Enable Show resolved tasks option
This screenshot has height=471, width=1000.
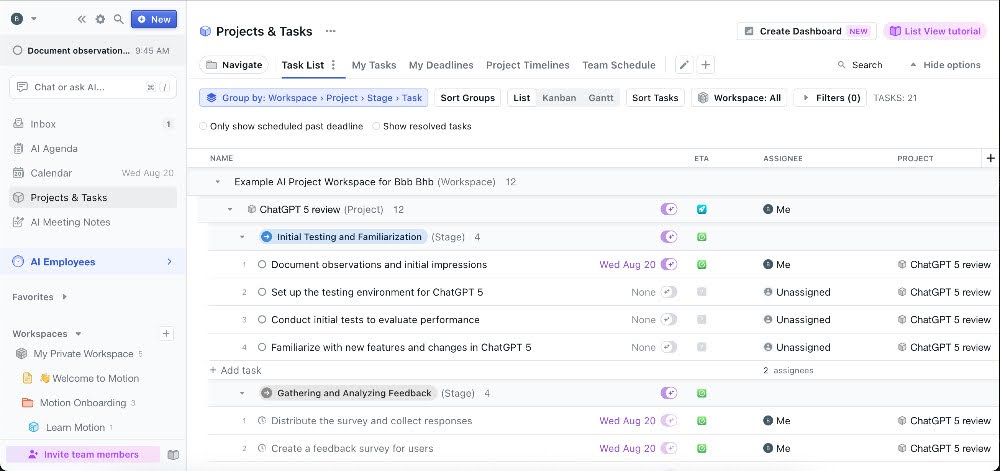tap(376, 127)
